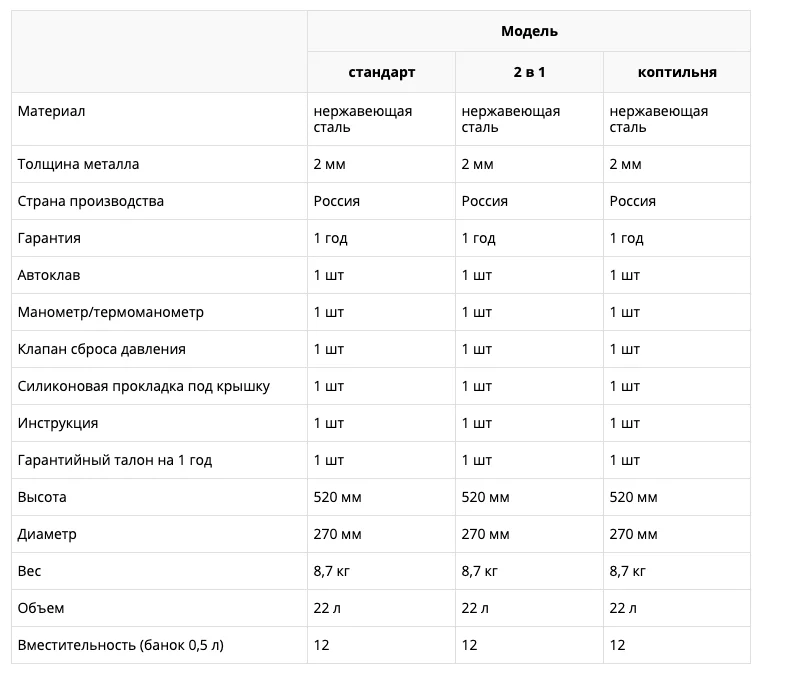Click the "Объем" row label
This screenshot has height=690, width=795.
pyautogui.click(x=41, y=608)
